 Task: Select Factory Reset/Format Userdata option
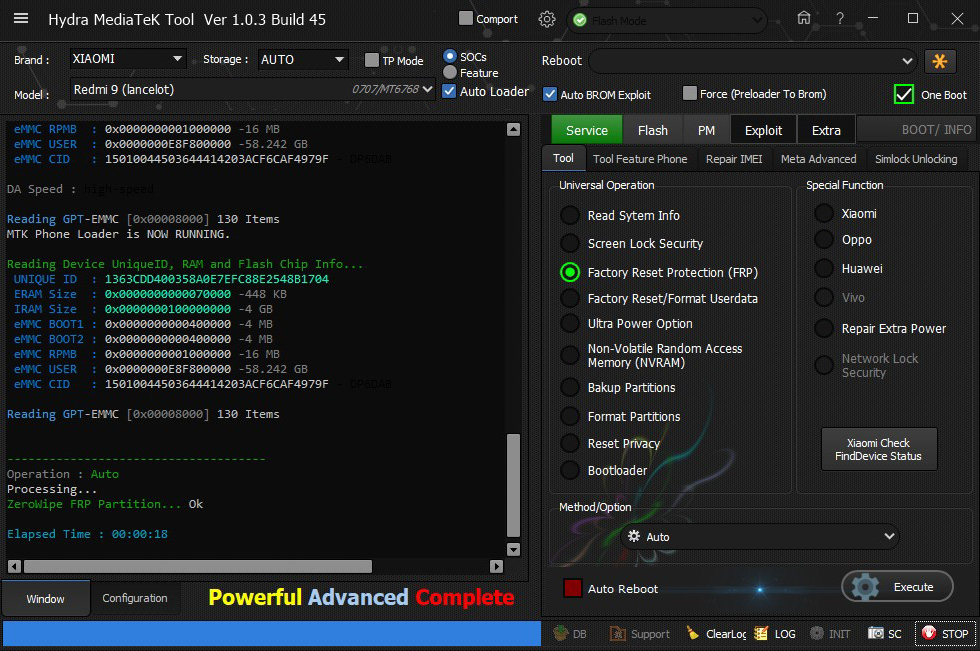(569, 298)
